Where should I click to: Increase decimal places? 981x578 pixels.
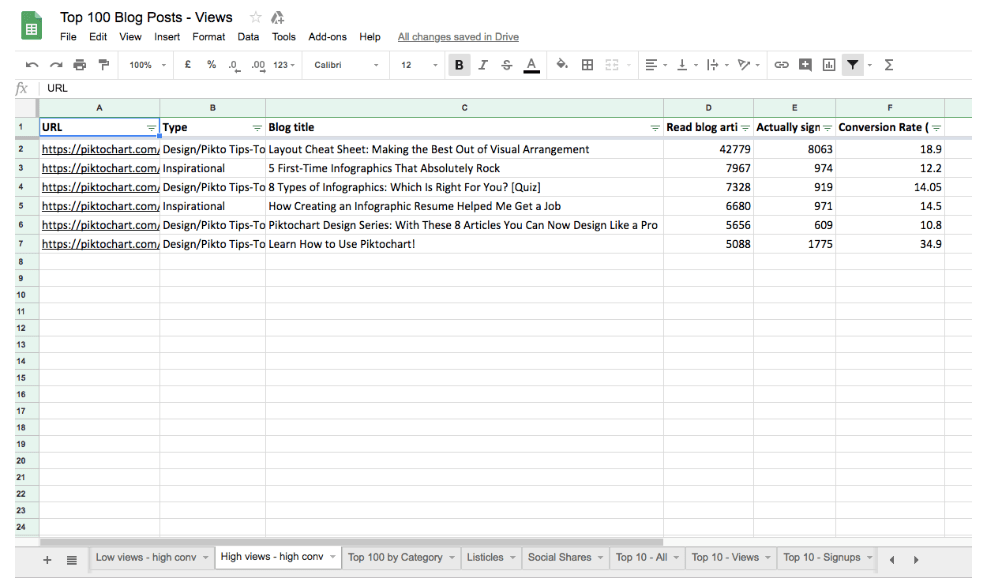point(258,65)
